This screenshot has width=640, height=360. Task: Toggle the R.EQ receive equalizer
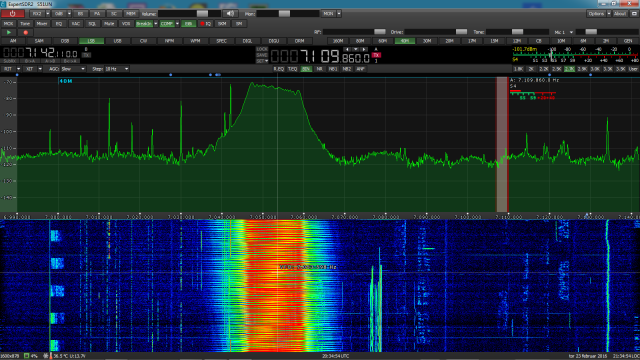(279, 69)
